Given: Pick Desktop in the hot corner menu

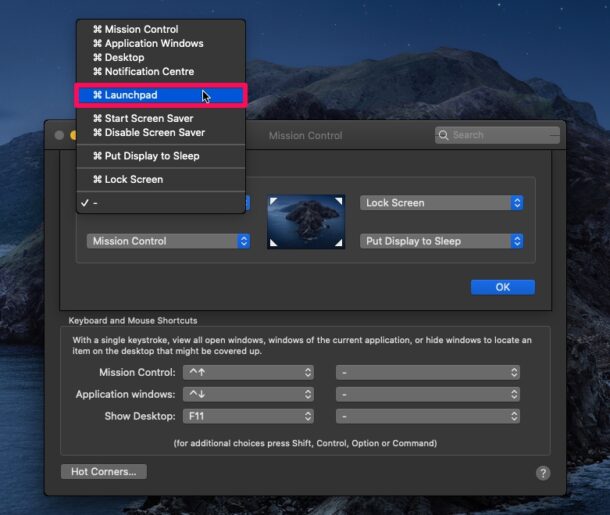Looking at the screenshot, I should click(161, 57).
